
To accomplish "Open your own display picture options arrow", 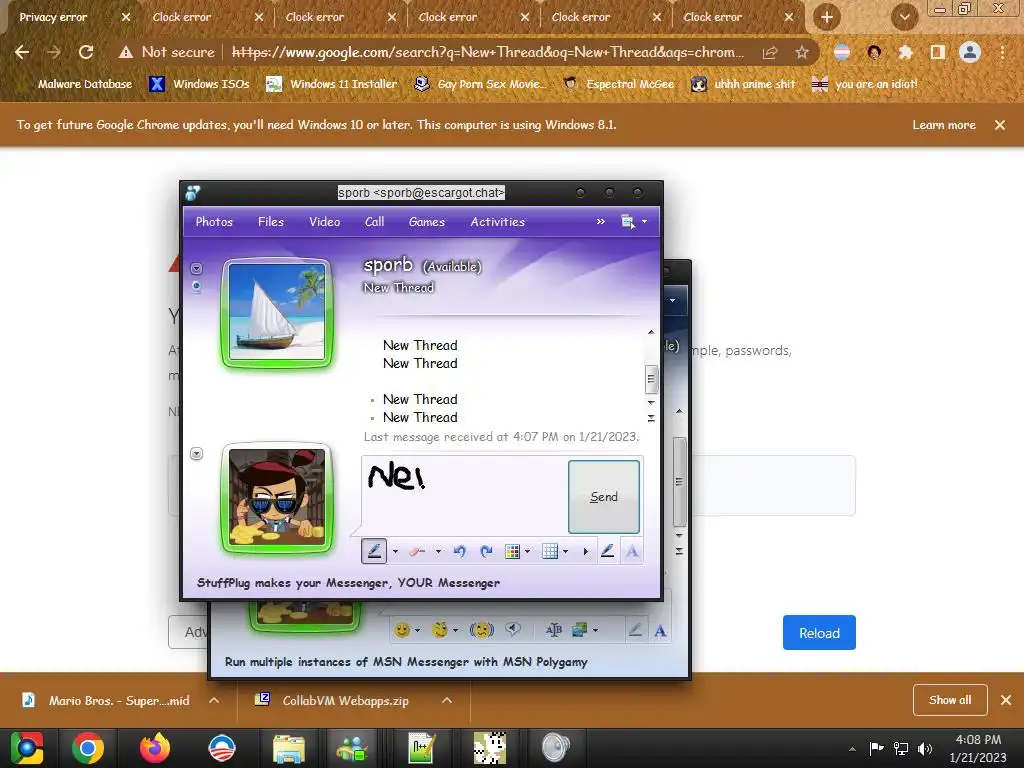I will 196,453.
